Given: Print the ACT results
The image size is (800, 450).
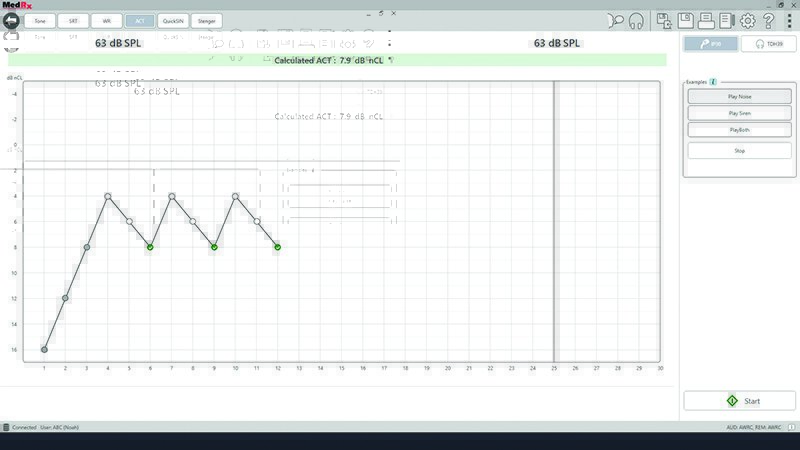Looking at the screenshot, I should pos(706,21).
